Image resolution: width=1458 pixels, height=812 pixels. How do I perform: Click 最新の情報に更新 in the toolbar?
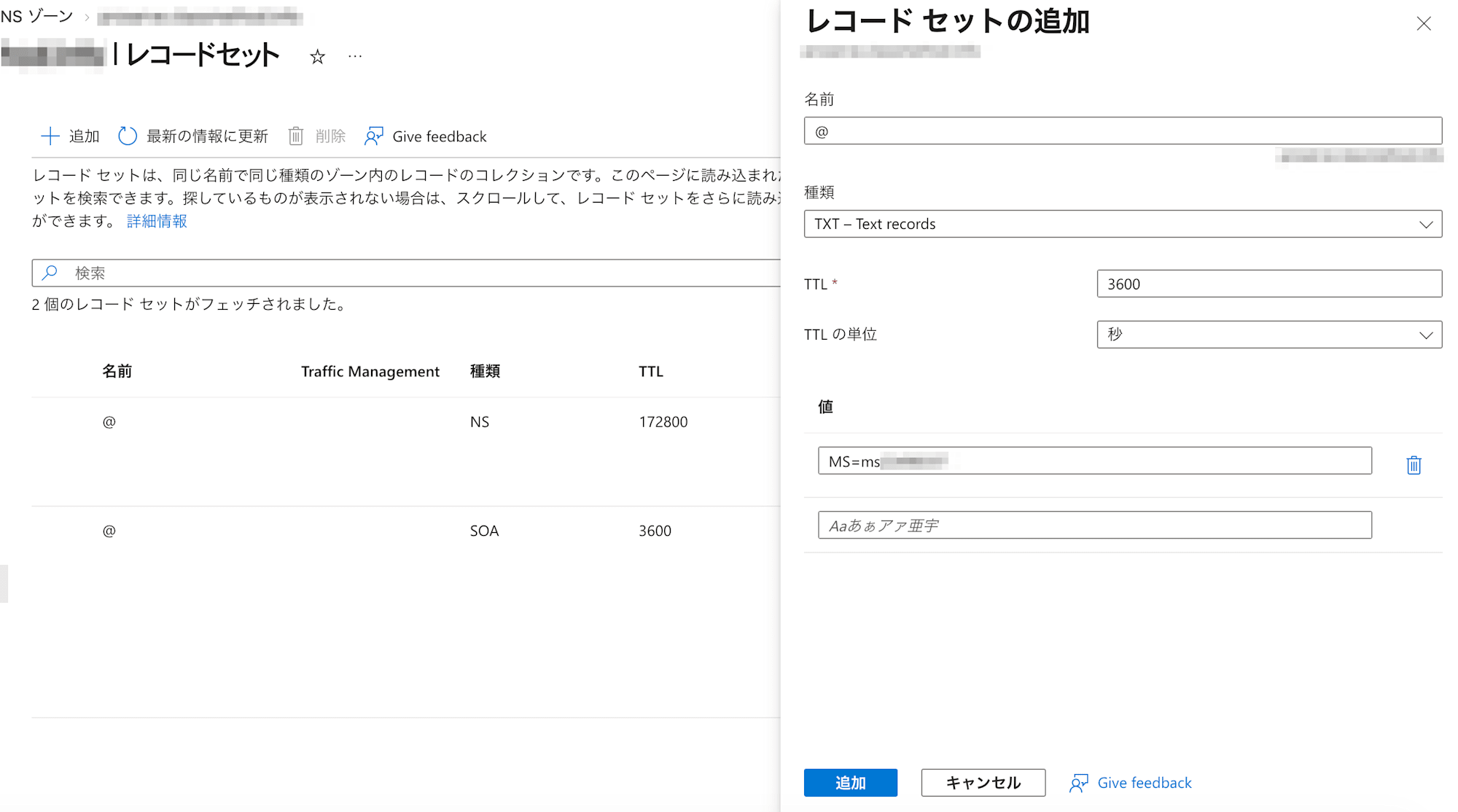click(207, 136)
